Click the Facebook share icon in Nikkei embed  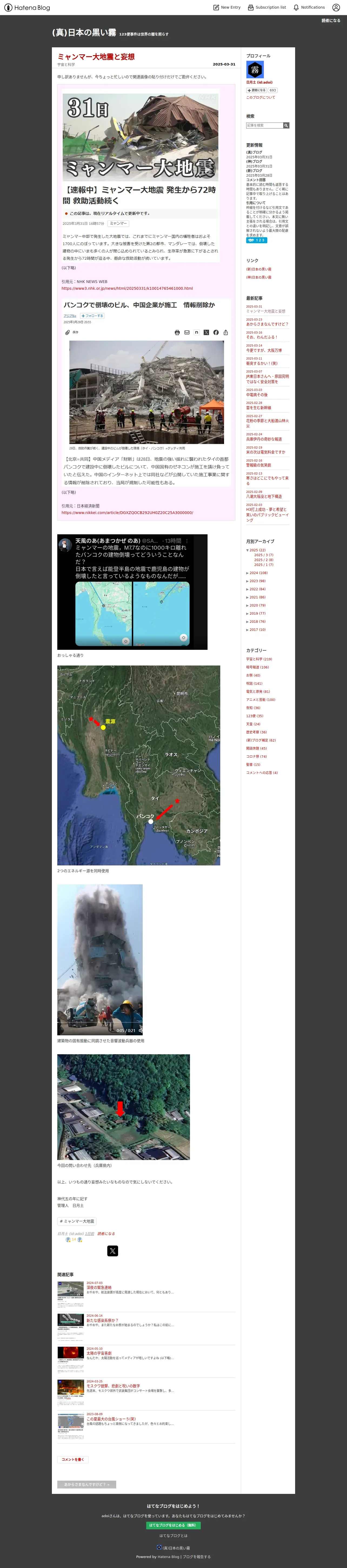216,332
